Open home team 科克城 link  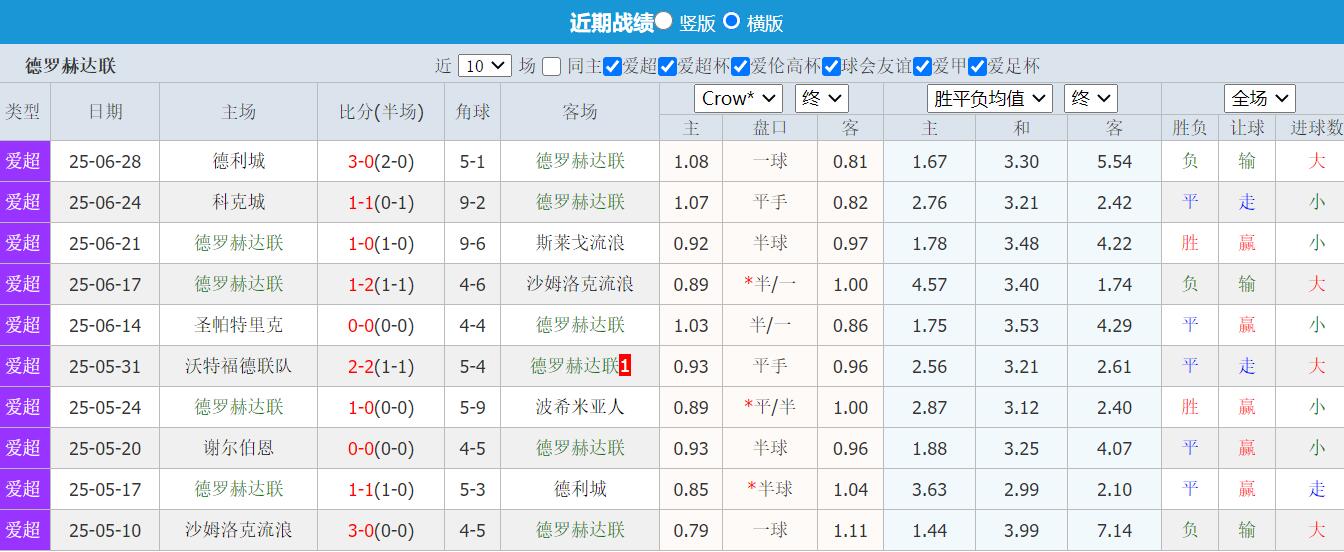pyautogui.click(x=239, y=202)
